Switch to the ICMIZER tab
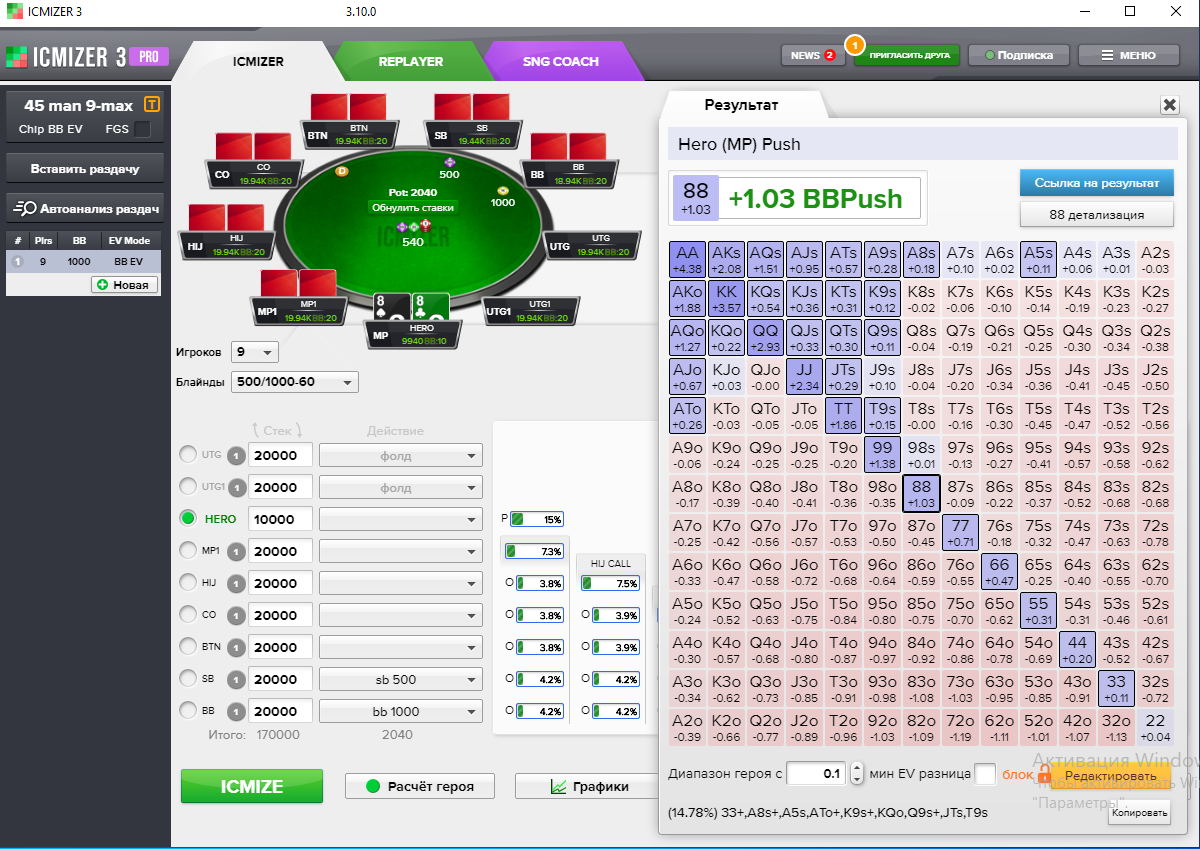The width and height of the screenshot is (1200, 849). click(x=258, y=61)
